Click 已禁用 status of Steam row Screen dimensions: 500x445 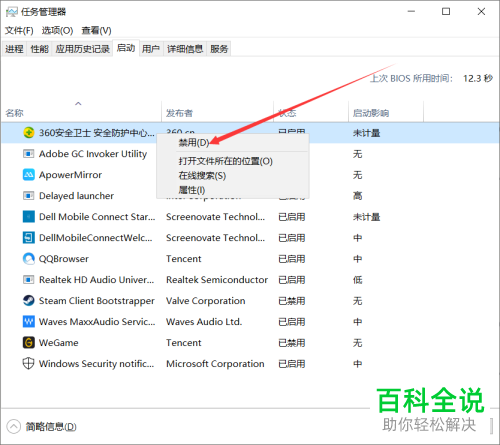[x=292, y=301]
